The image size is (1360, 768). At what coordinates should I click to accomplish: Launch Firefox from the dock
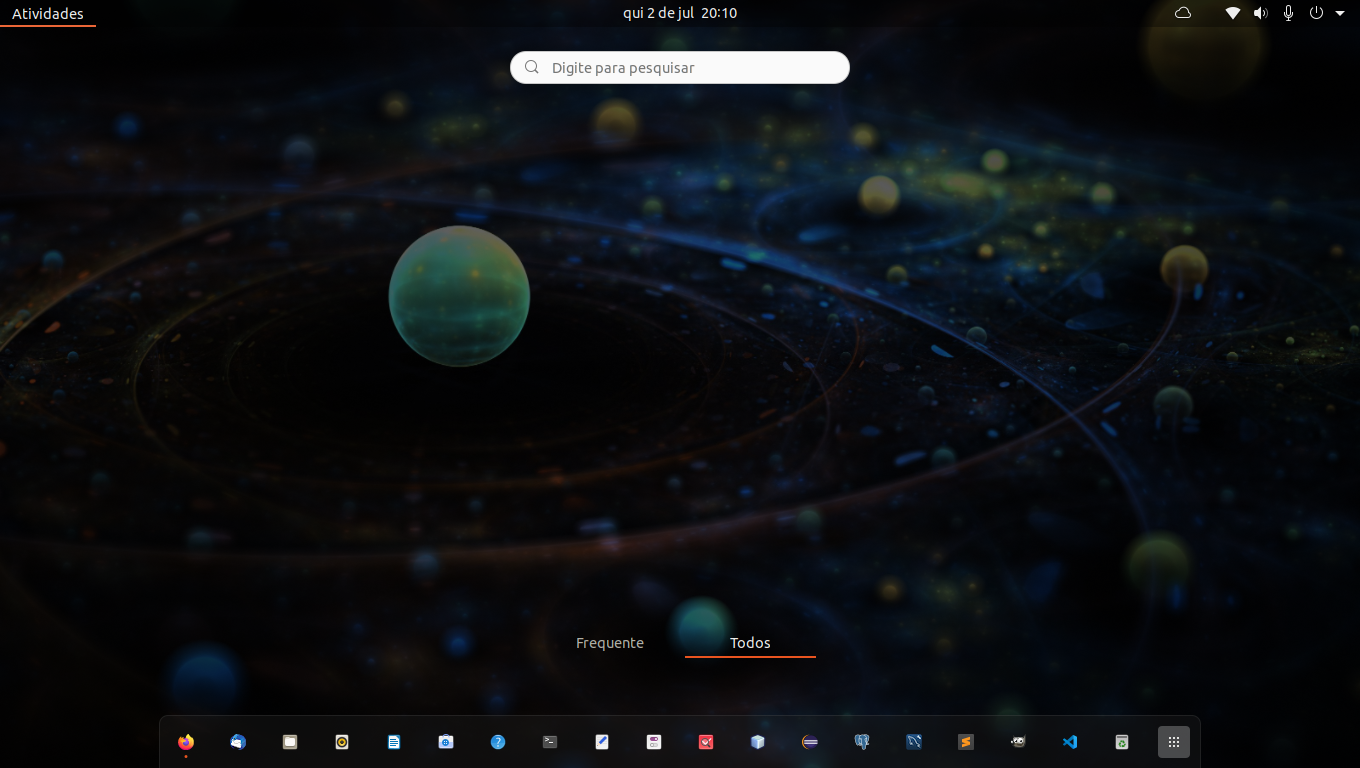coord(186,742)
